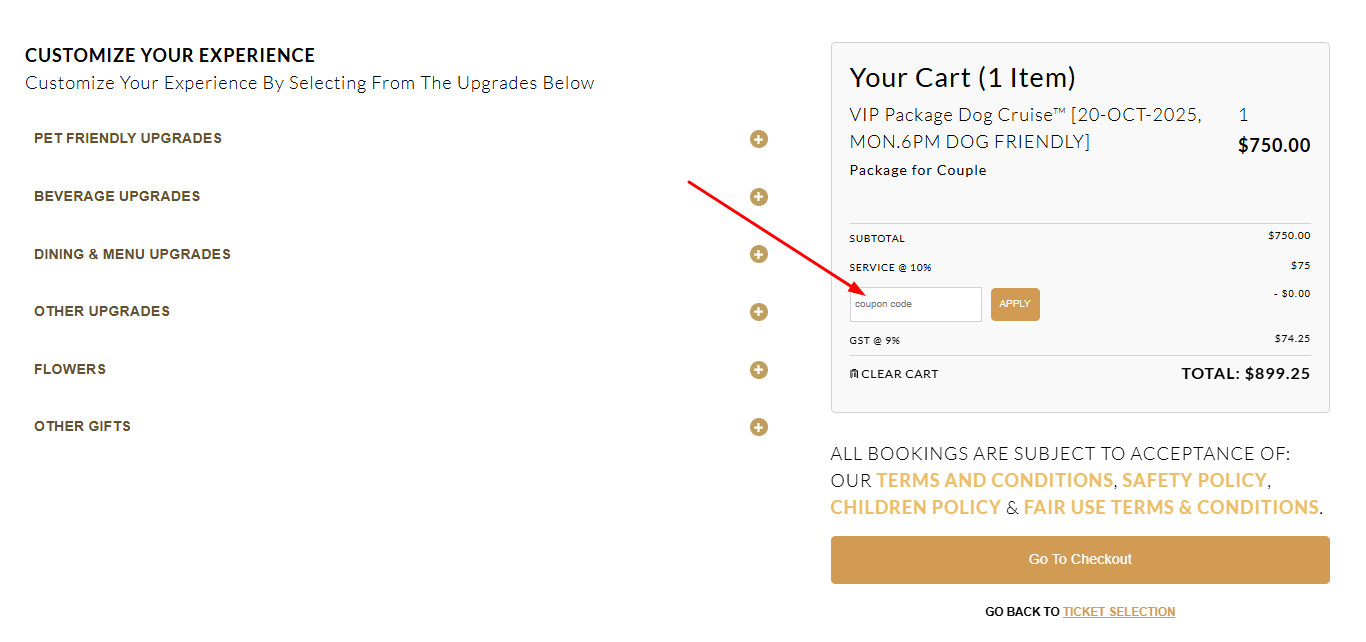Click the plus icon beside Other Upgrades
Viewport: 1366px width, 642px height.
point(759,311)
